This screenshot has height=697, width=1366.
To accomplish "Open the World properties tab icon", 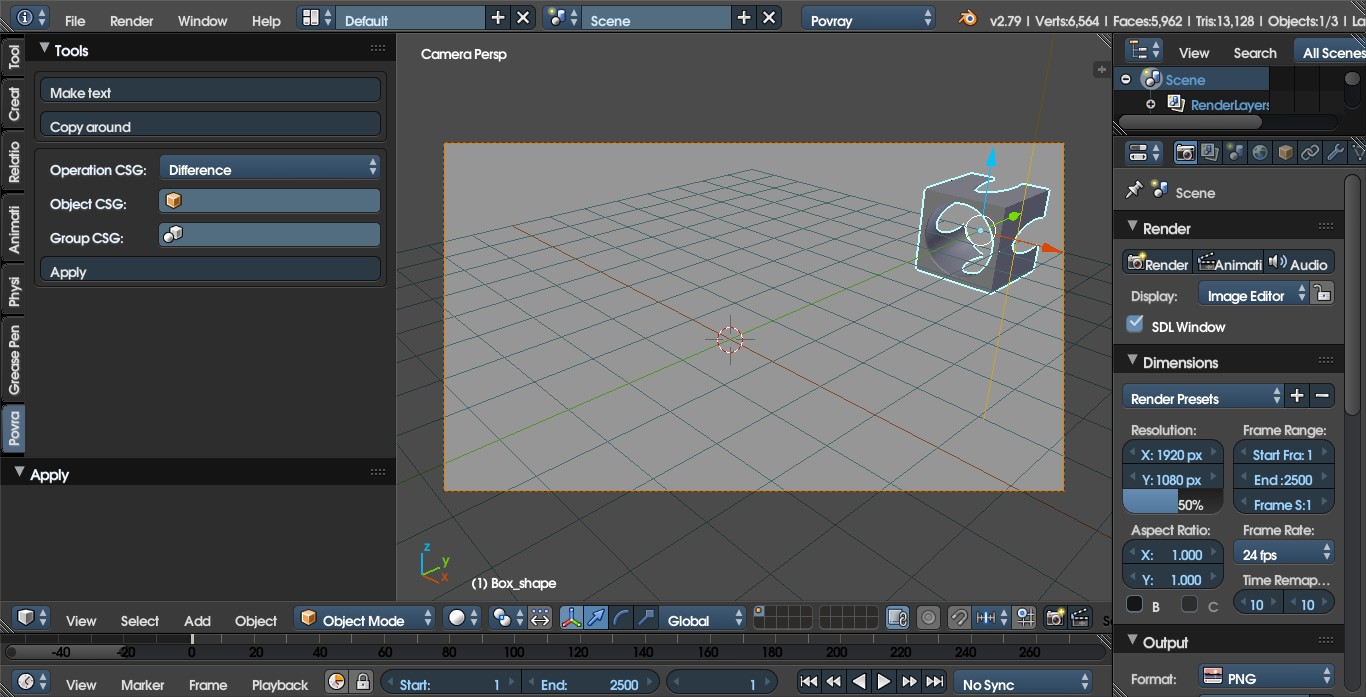I will point(1260,153).
